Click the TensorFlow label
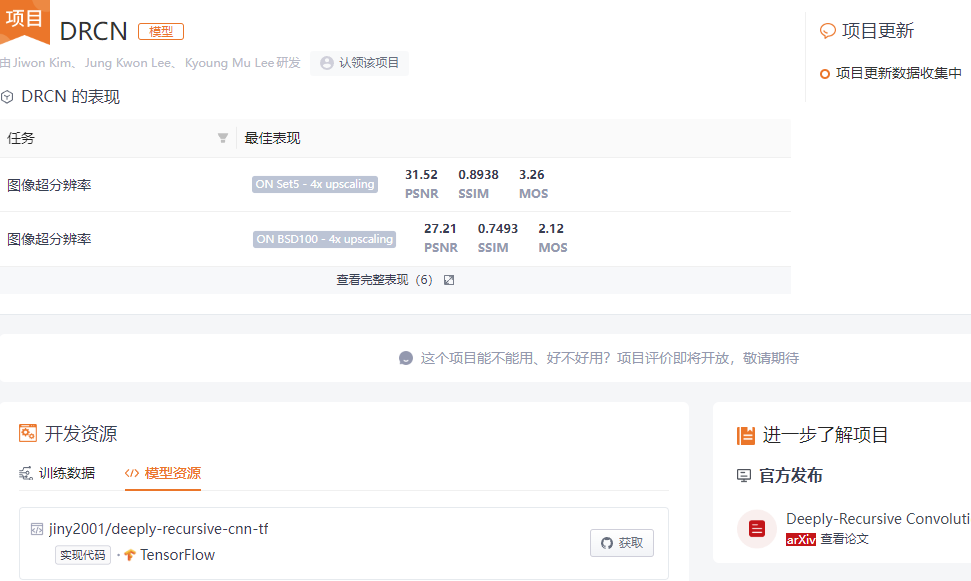Screen dimensions: 971x581 (x=177, y=555)
